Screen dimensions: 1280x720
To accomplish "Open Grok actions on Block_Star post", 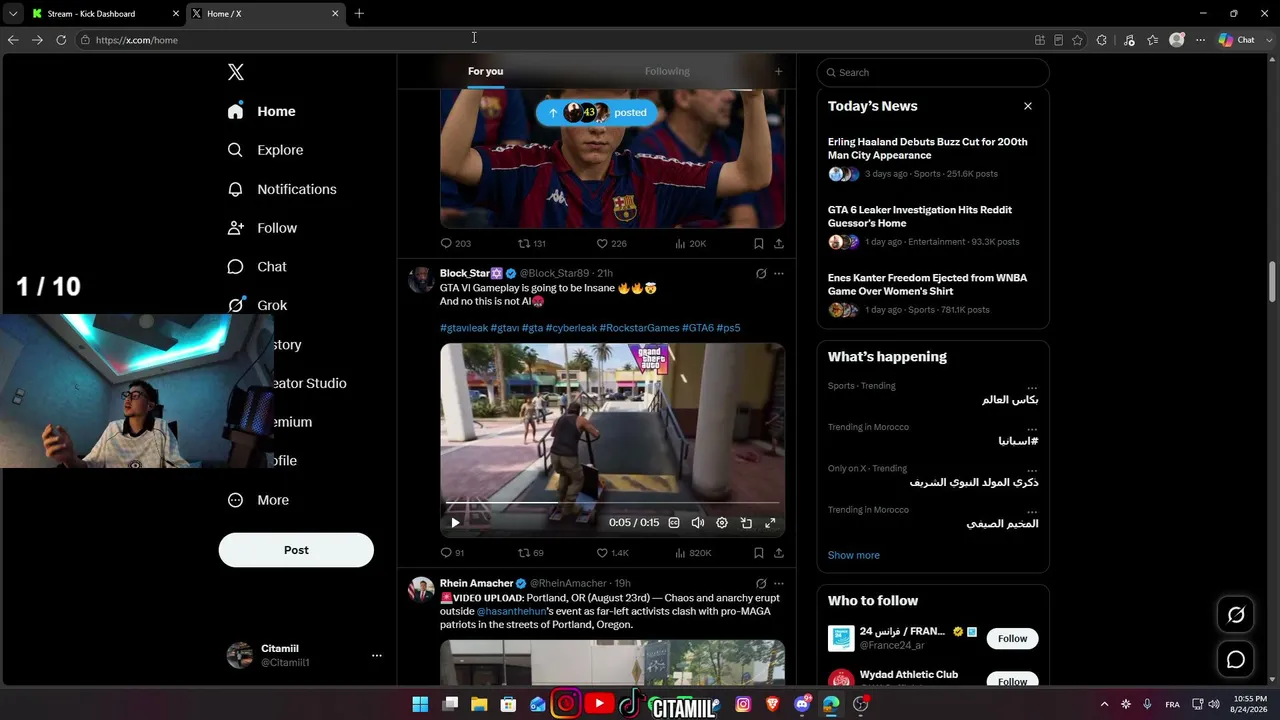I will click(x=761, y=274).
